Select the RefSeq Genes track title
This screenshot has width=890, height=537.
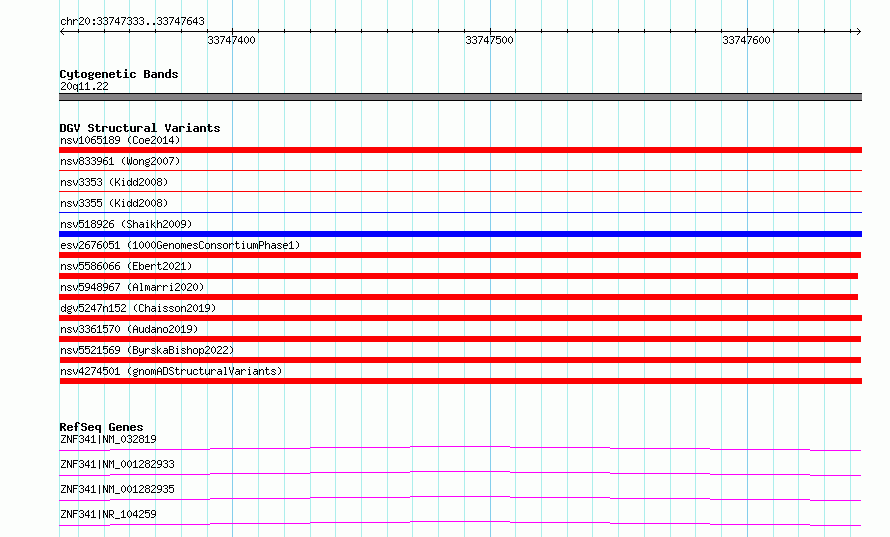click(x=102, y=427)
